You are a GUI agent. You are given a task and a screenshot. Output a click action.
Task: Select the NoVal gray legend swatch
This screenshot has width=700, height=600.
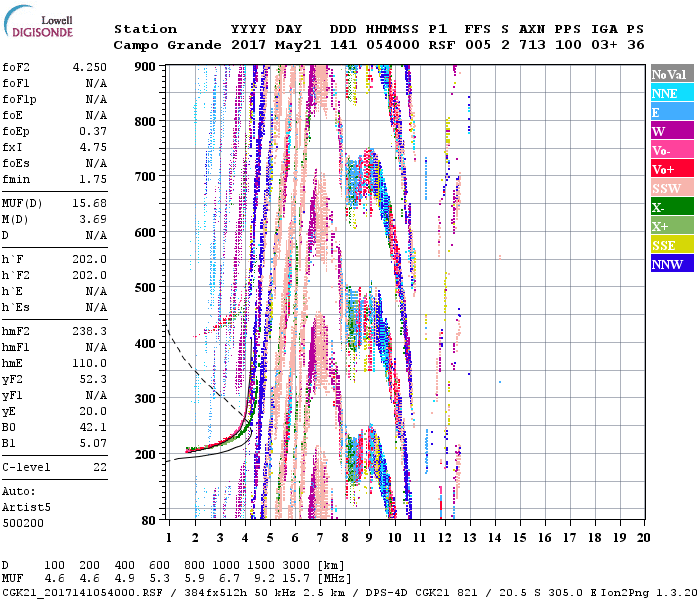pos(671,74)
